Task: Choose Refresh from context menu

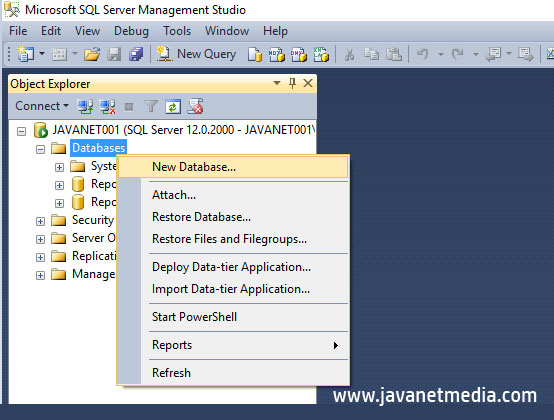Action: pos(233,373)
